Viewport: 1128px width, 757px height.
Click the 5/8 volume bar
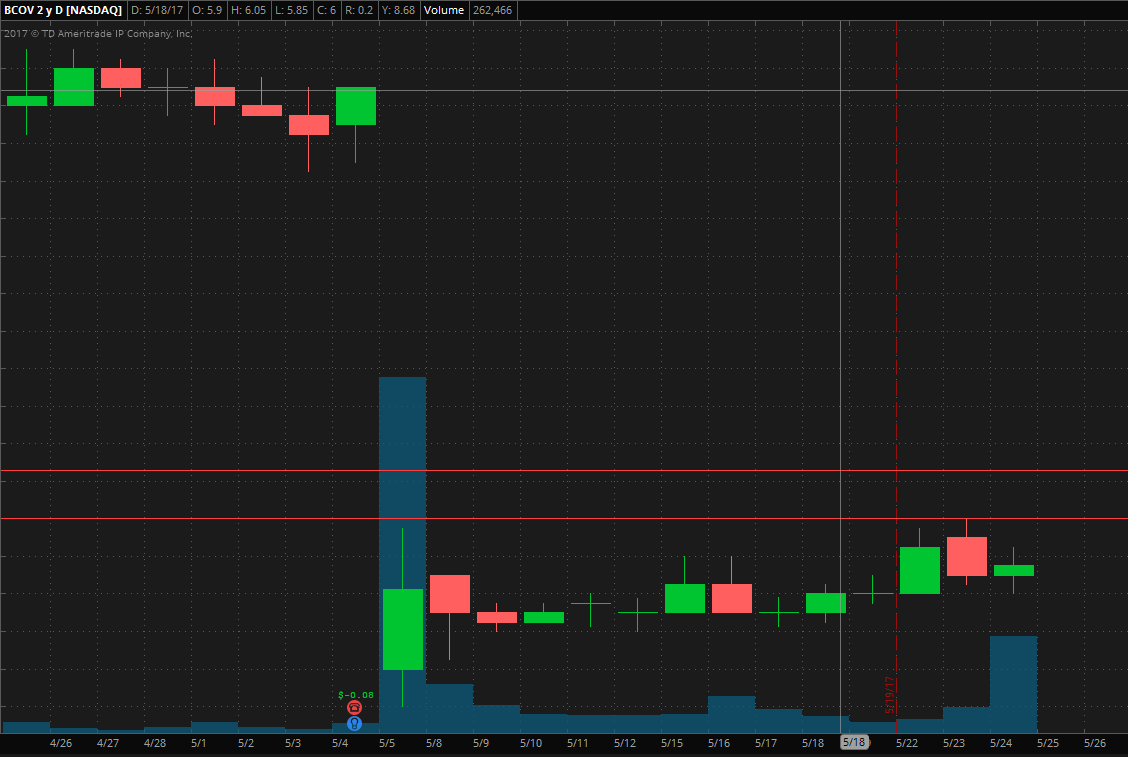point(450,708)
